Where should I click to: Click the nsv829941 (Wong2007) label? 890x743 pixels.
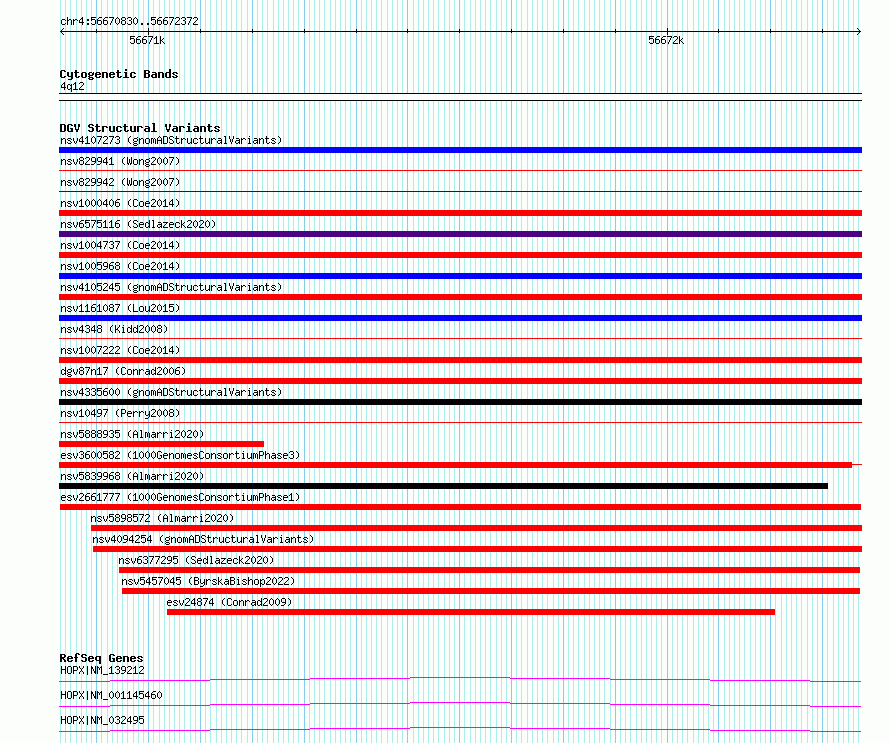[x=120, y=161]
